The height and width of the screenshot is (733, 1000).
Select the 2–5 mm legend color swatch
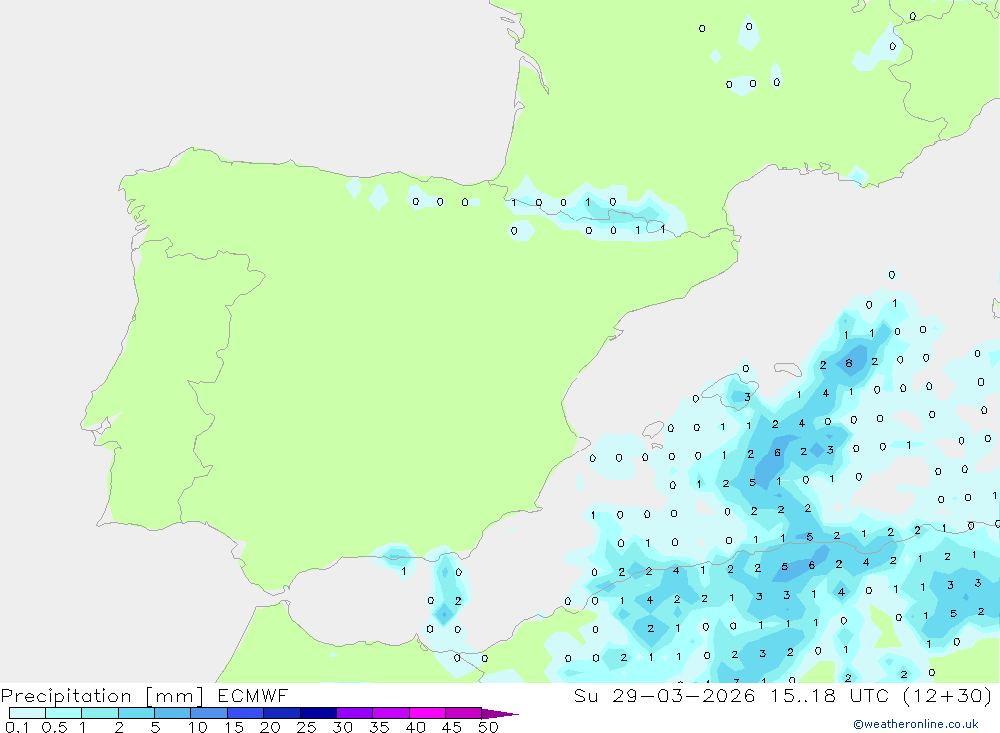(136, 713)
